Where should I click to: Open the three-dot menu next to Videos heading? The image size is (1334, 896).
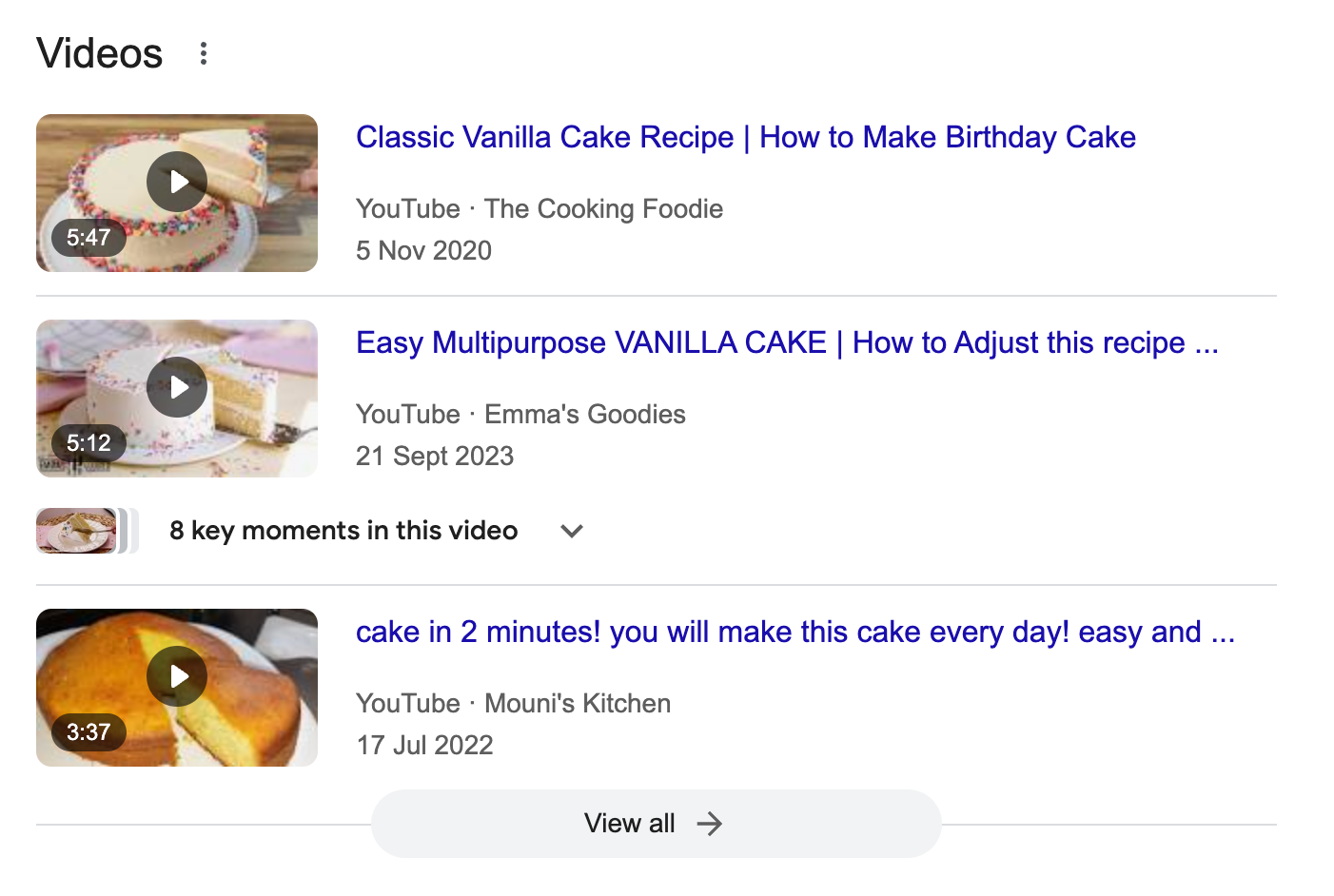point(203,54)
